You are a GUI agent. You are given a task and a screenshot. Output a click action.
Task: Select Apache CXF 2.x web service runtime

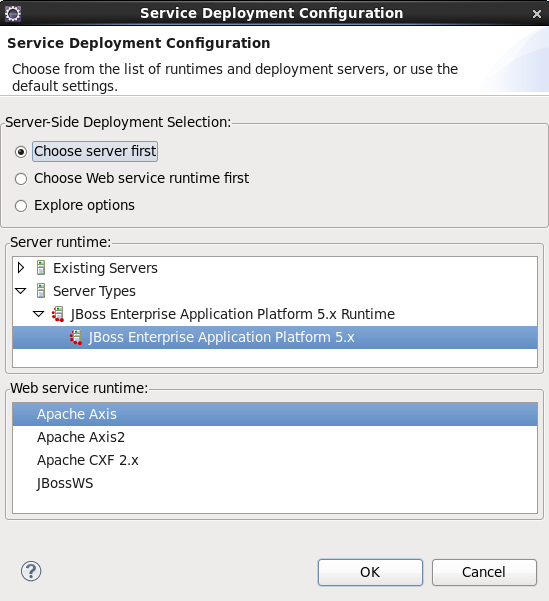[x=275, y=460]
